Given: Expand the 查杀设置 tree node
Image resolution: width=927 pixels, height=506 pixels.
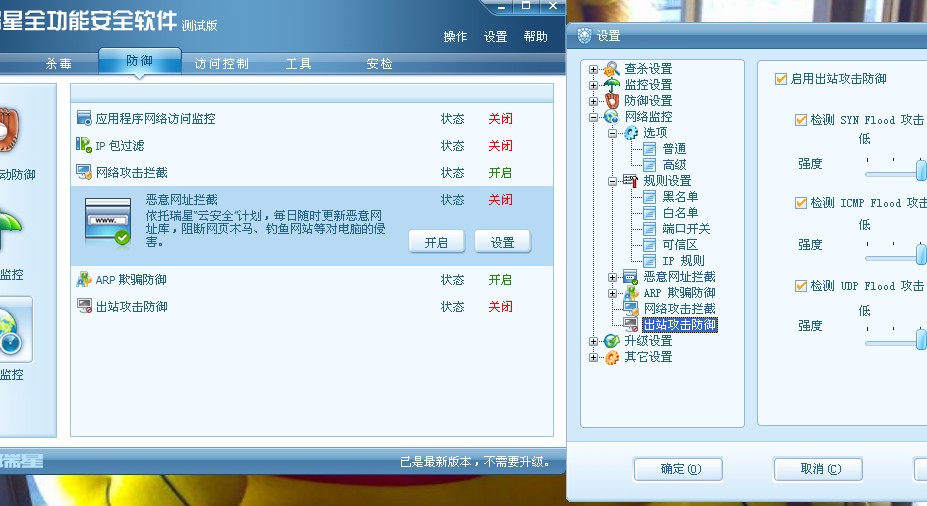Looking at the screenshot, I should coord(593,69).
